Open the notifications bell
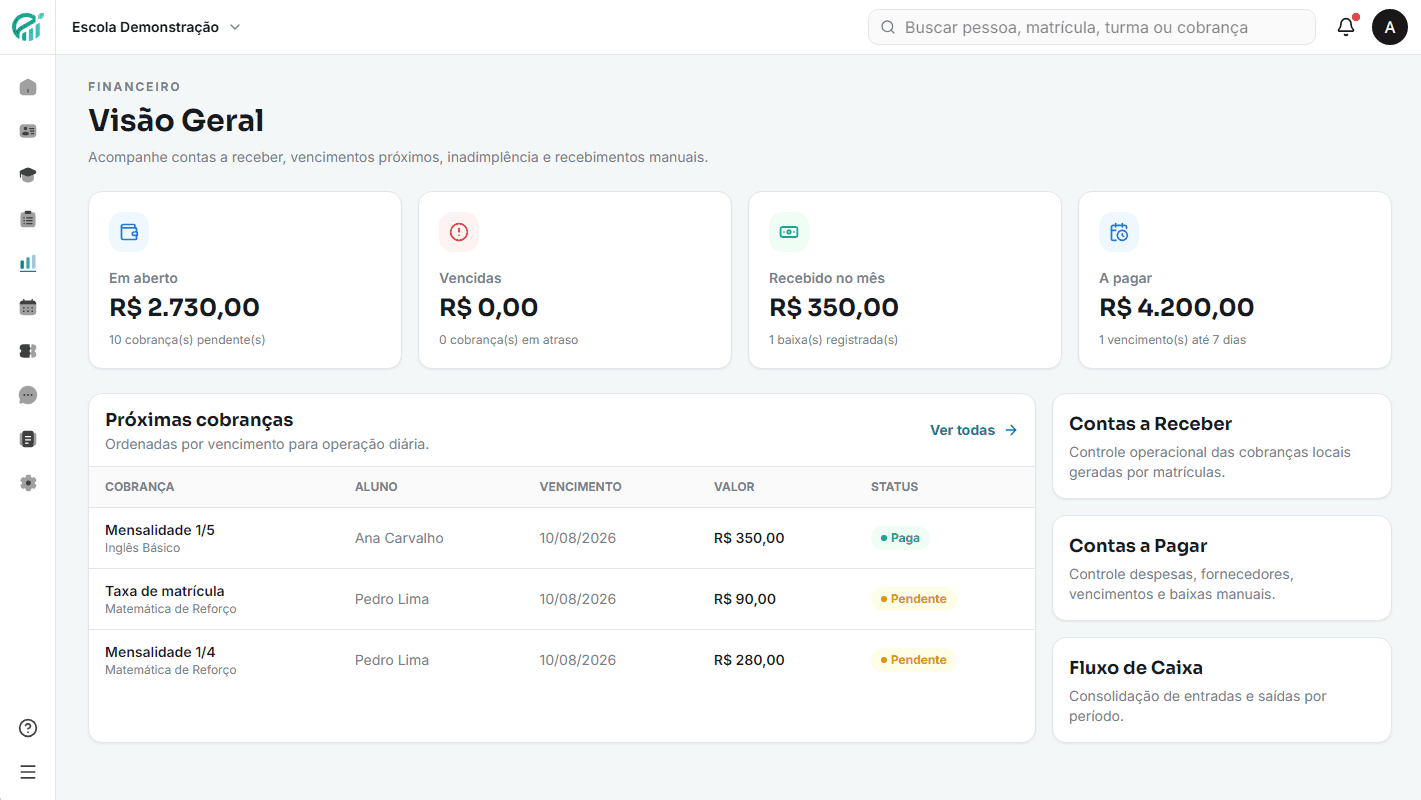Screen dimensions: 1421x800 1346,27
